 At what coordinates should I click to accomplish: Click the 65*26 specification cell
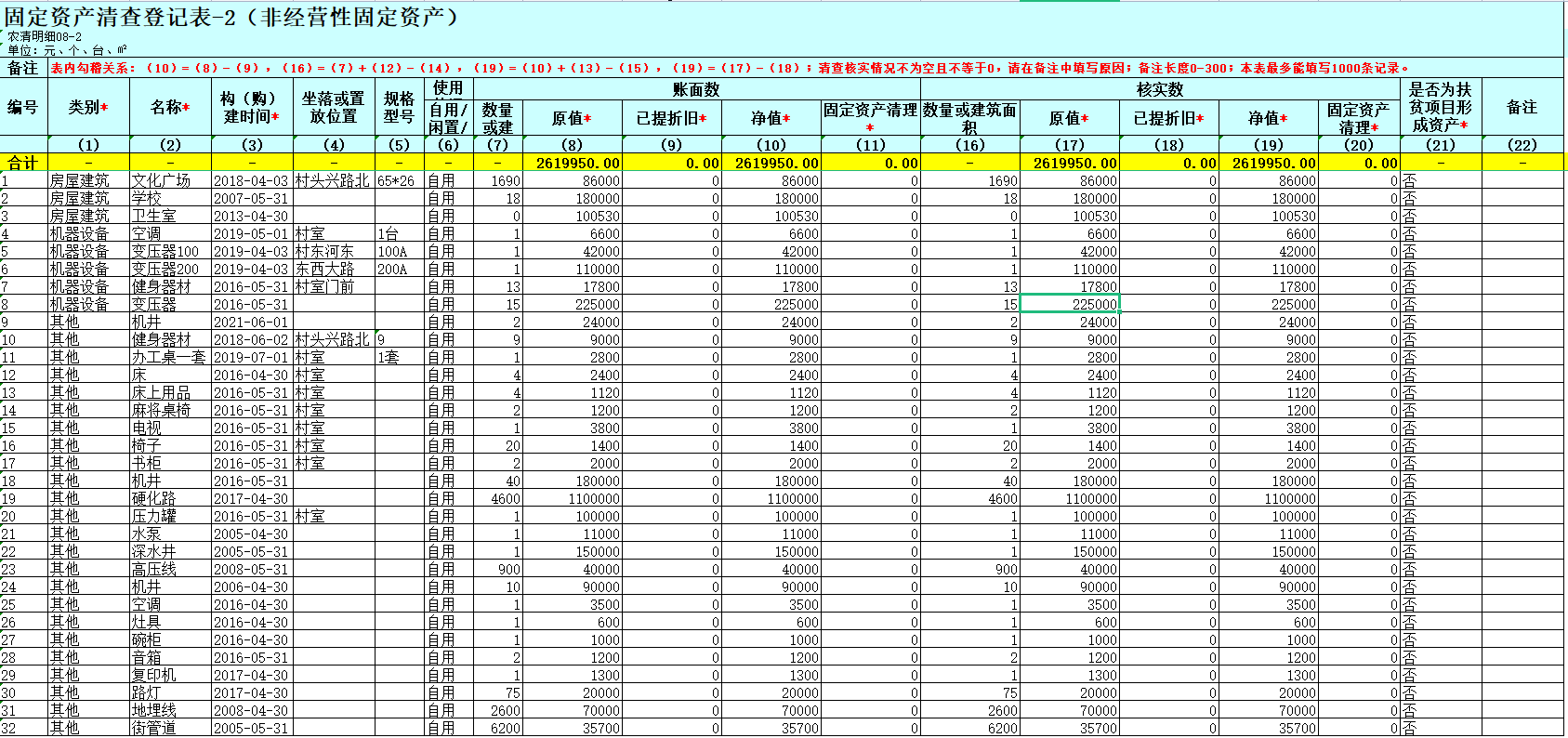399,180
